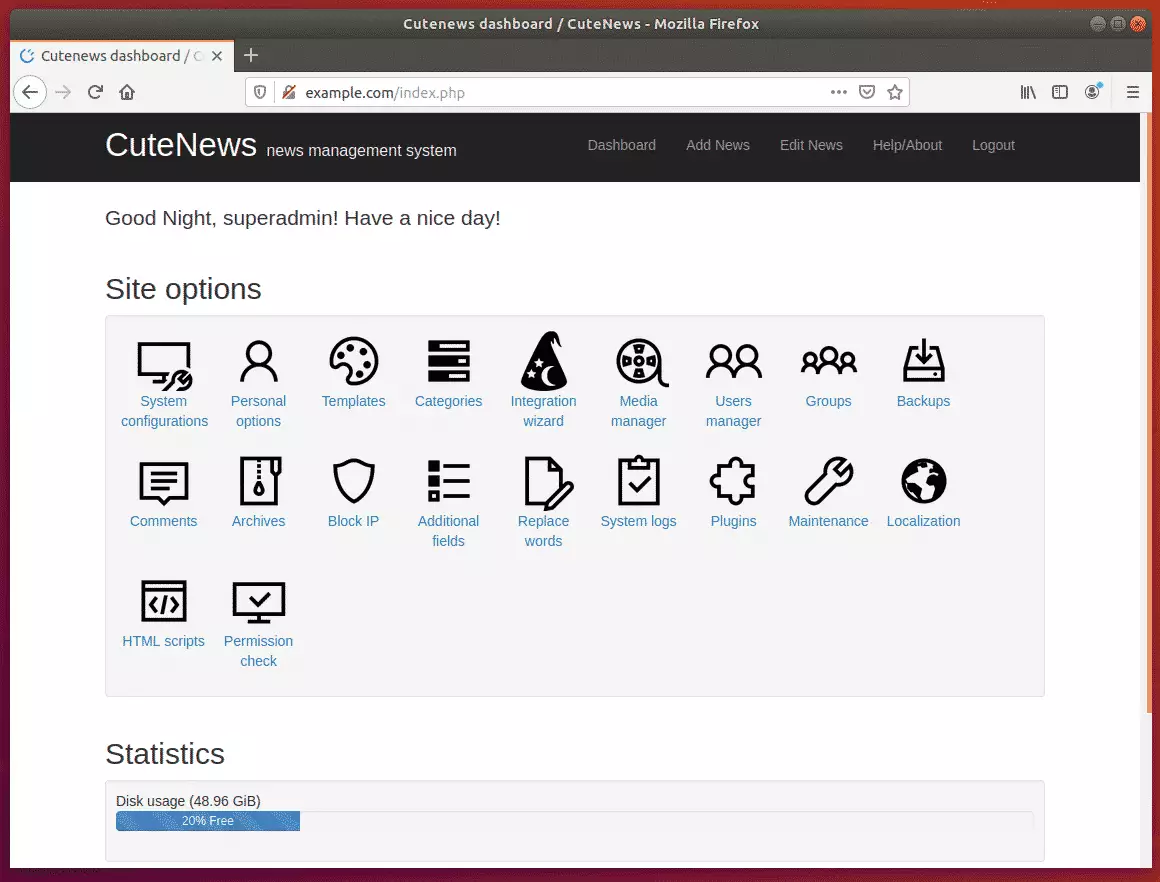Open the Firefox Library icon

pos(1028,92)
